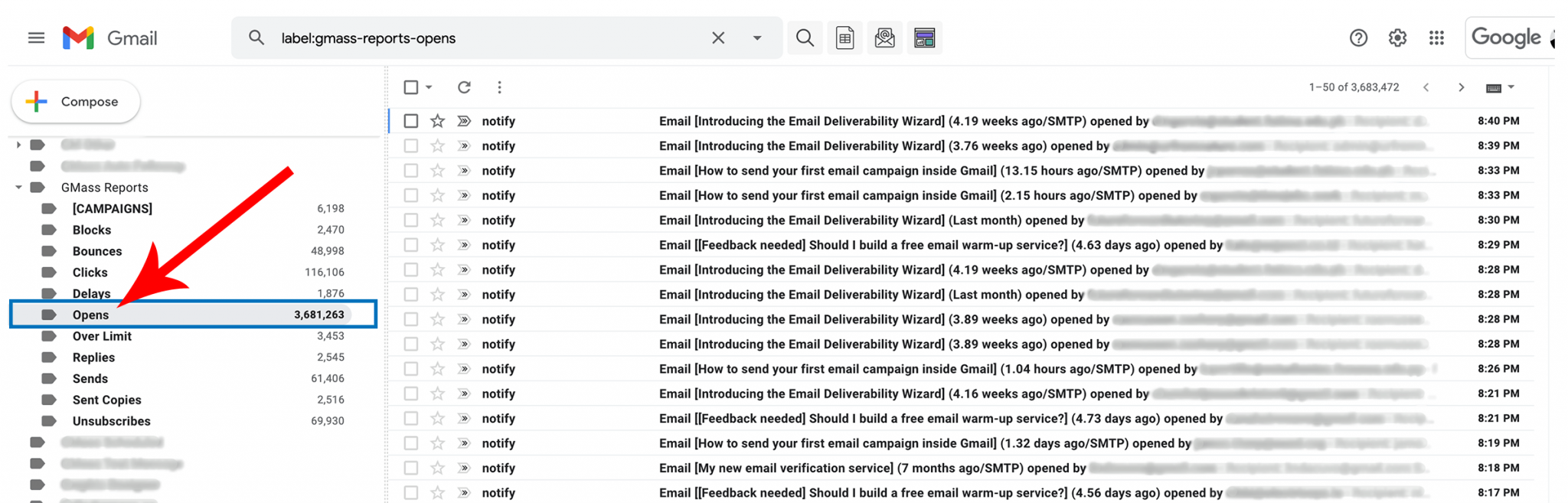Clear the search with the X icon
This screenshot has height=503, width=1568.
pyautogui.click(x=717, y=38)
